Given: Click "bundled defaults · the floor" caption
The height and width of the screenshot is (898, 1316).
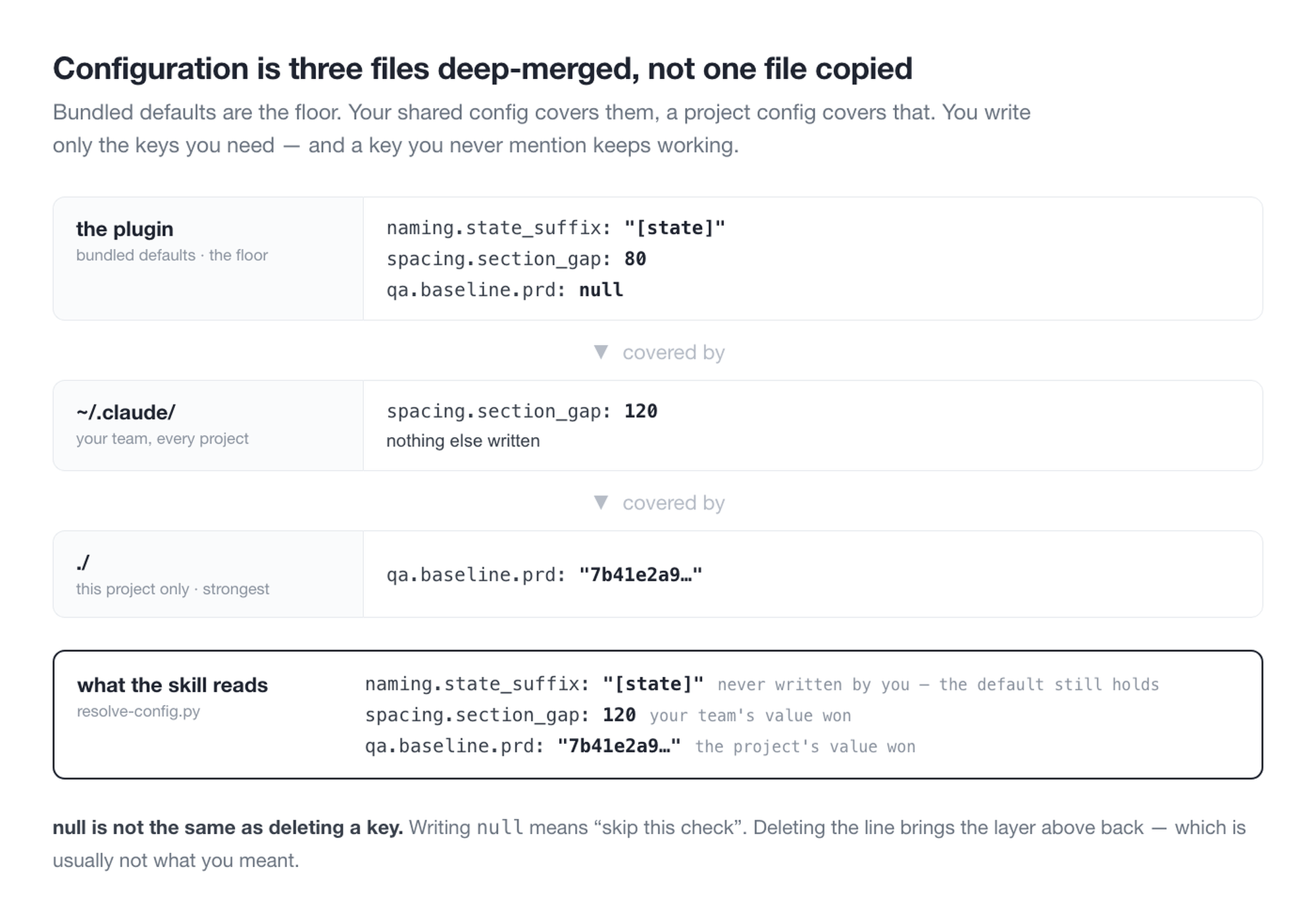Looking at the screenshot, I should click(172, 255).
